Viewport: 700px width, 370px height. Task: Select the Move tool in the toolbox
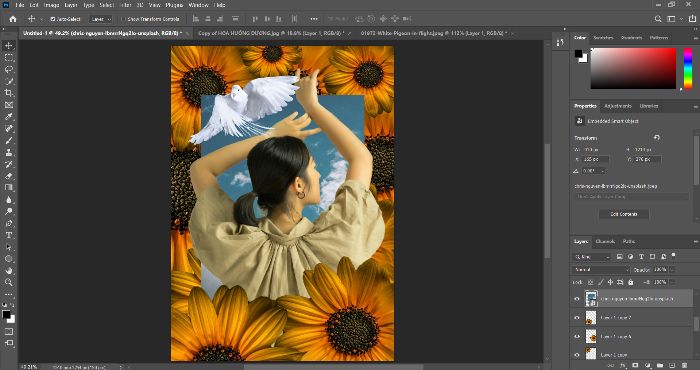point(8,46)
